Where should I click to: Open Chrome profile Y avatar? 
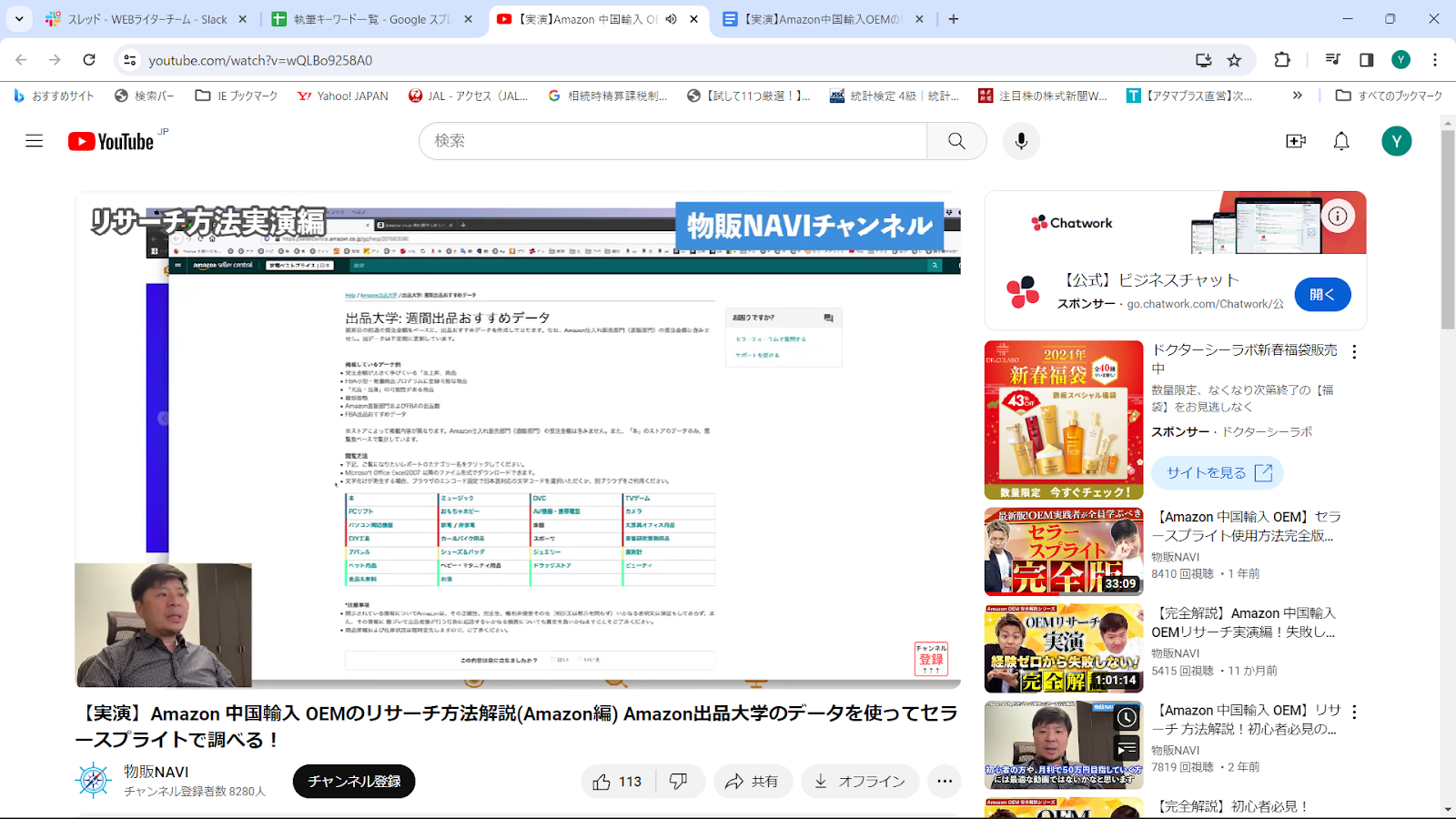click(x=1400, y=60)
